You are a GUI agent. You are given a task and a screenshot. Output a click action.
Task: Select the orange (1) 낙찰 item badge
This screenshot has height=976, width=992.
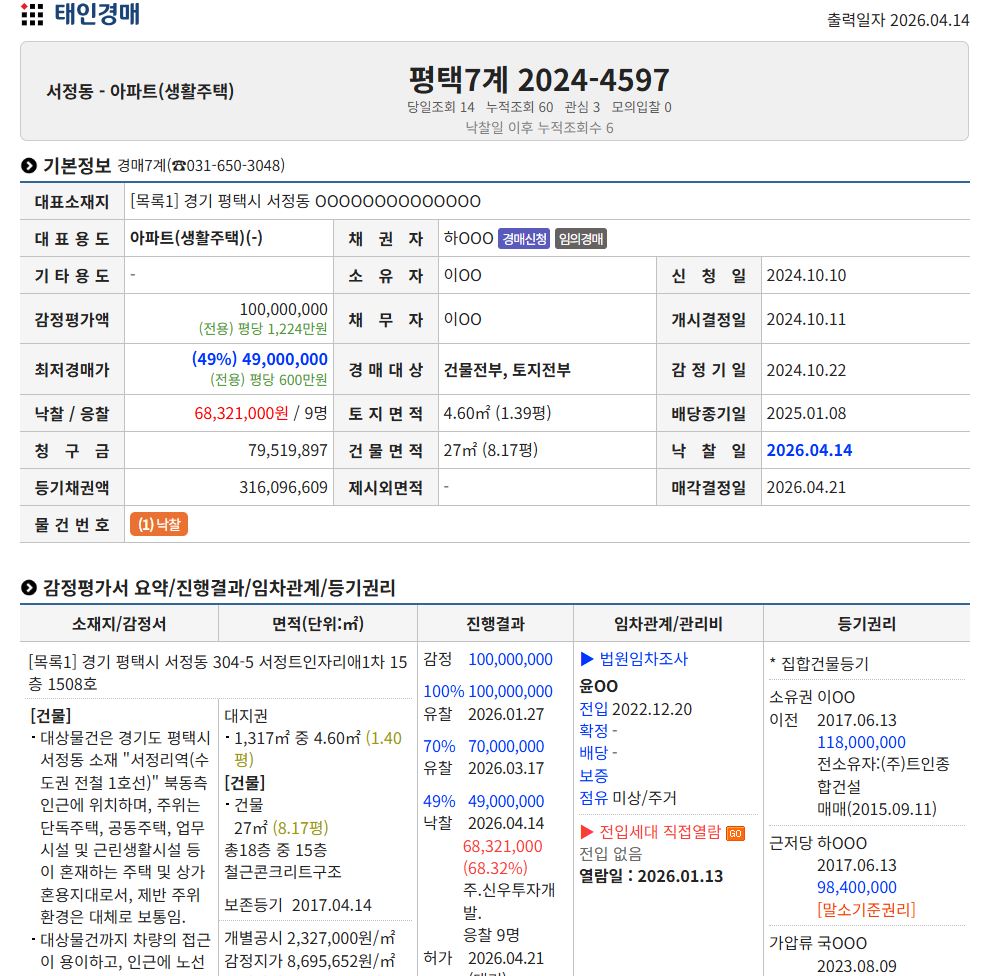(159, 524)
